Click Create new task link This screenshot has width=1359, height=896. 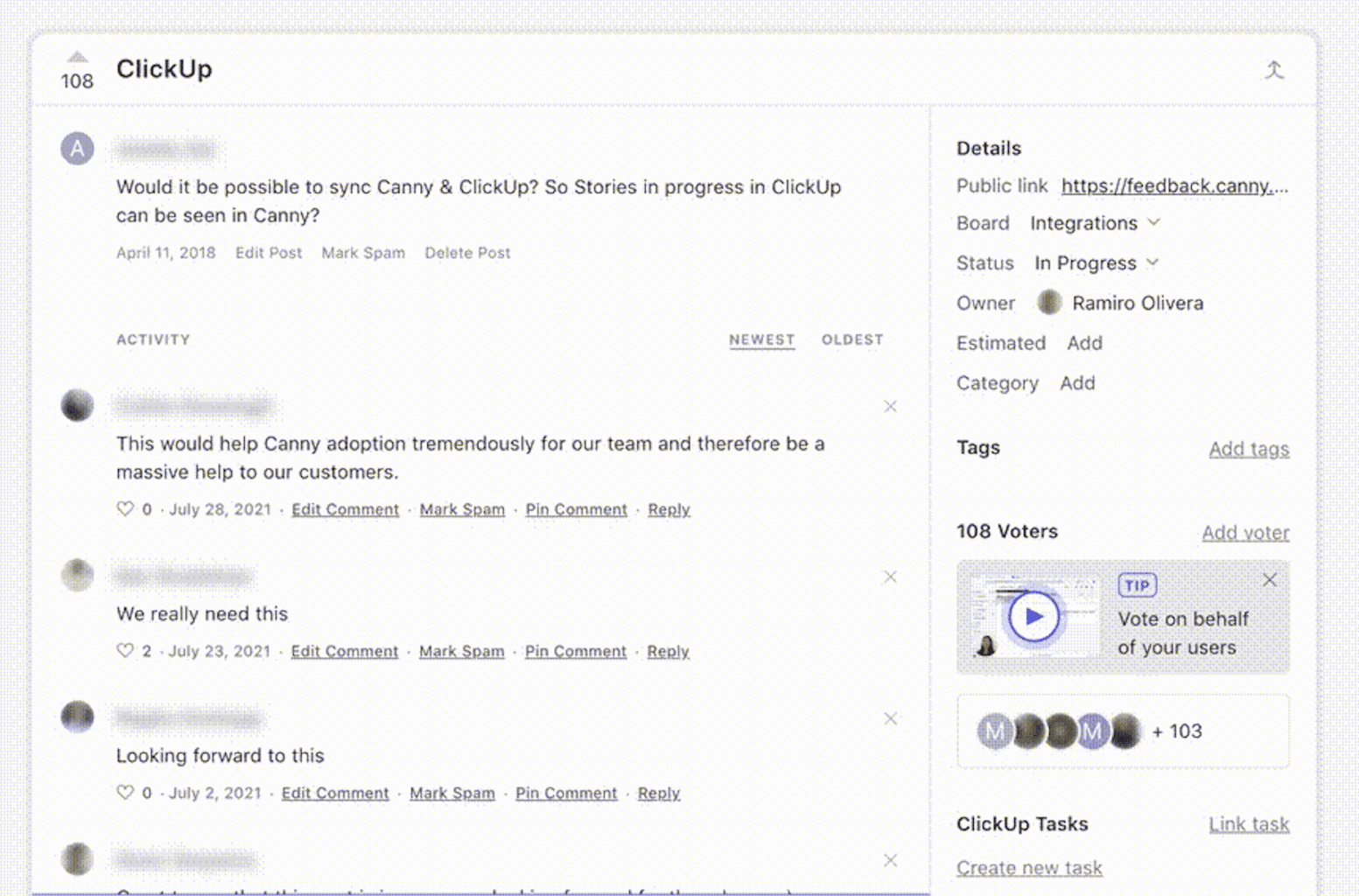point(1029,868)
